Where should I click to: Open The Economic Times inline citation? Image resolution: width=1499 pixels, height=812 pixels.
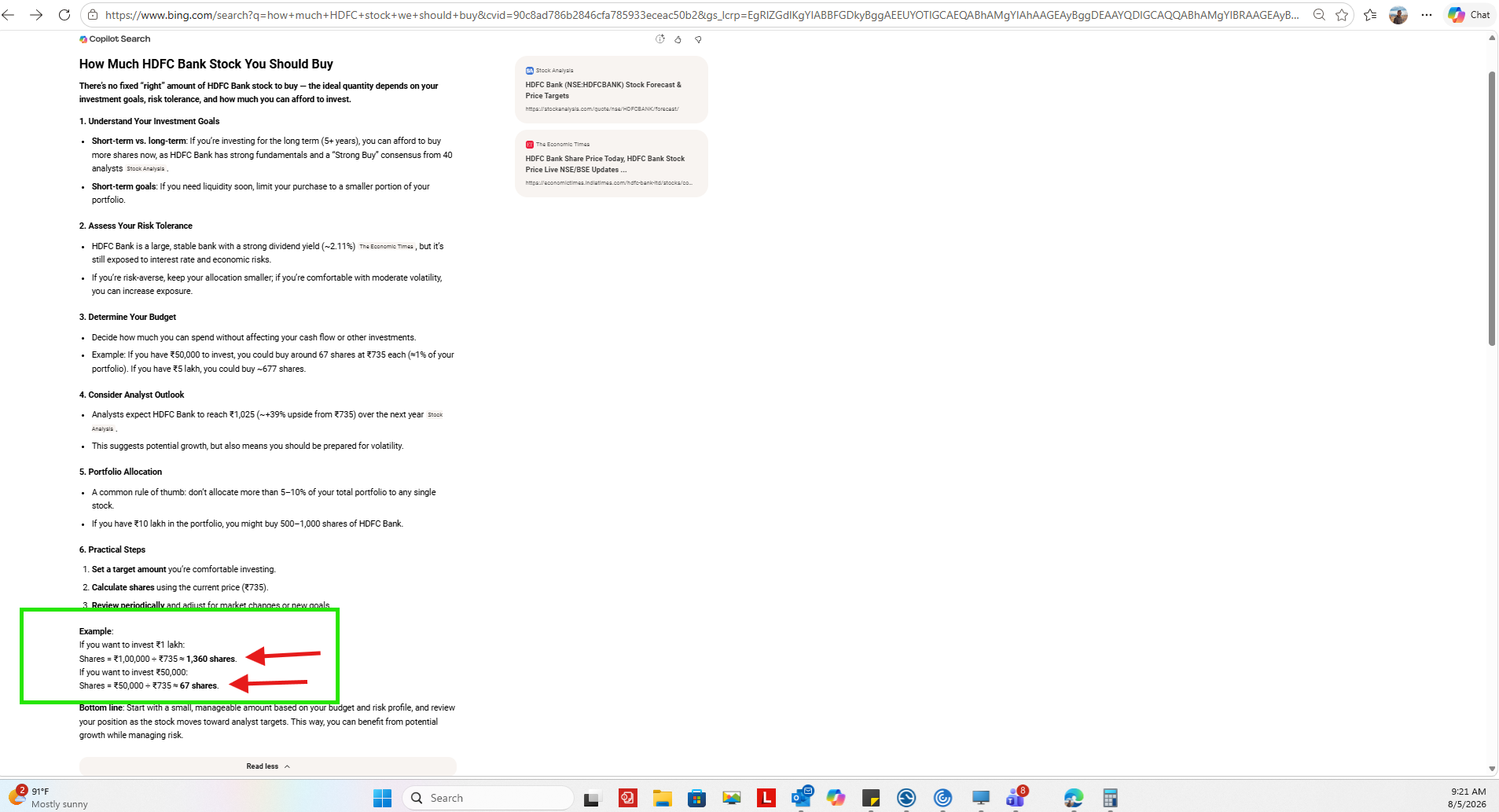(x=386, y=247)
